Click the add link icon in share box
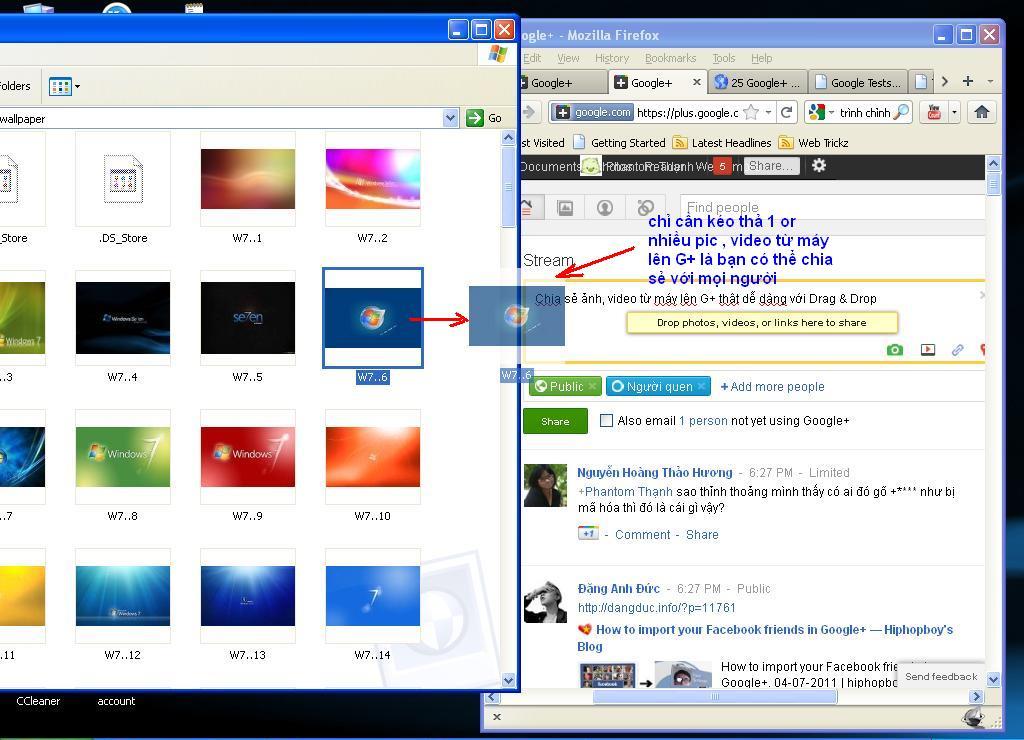 [x=957, y=349]
